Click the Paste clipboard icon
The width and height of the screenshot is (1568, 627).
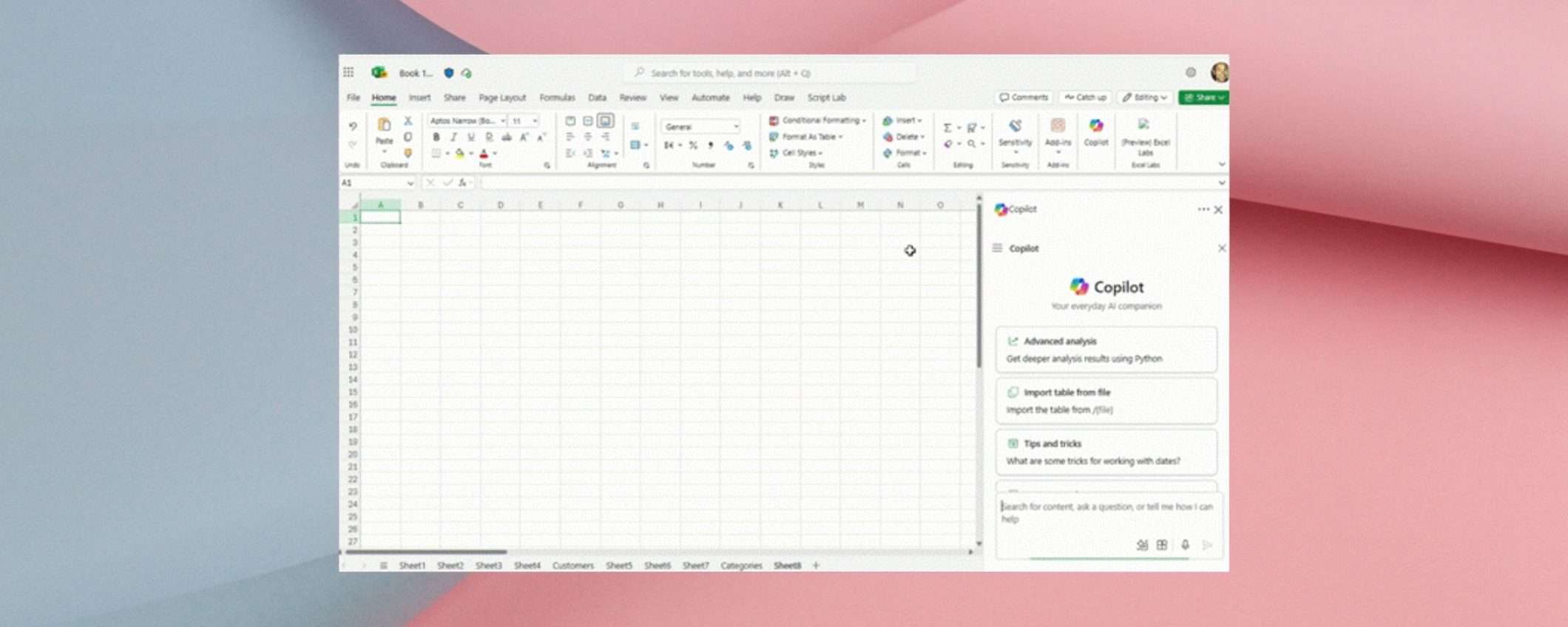click(x=384, y=125)
